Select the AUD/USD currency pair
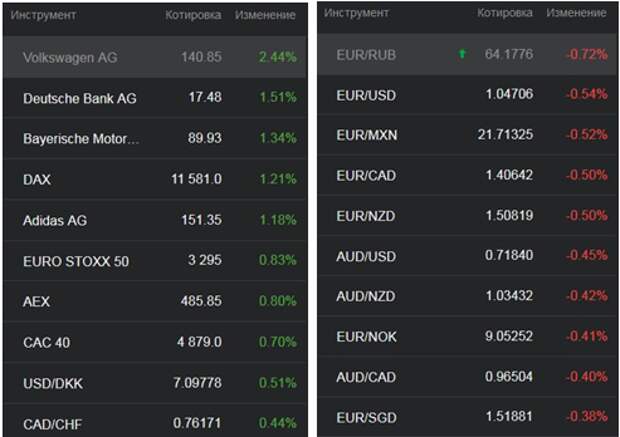The image size is (620, 437). (467, 256)
